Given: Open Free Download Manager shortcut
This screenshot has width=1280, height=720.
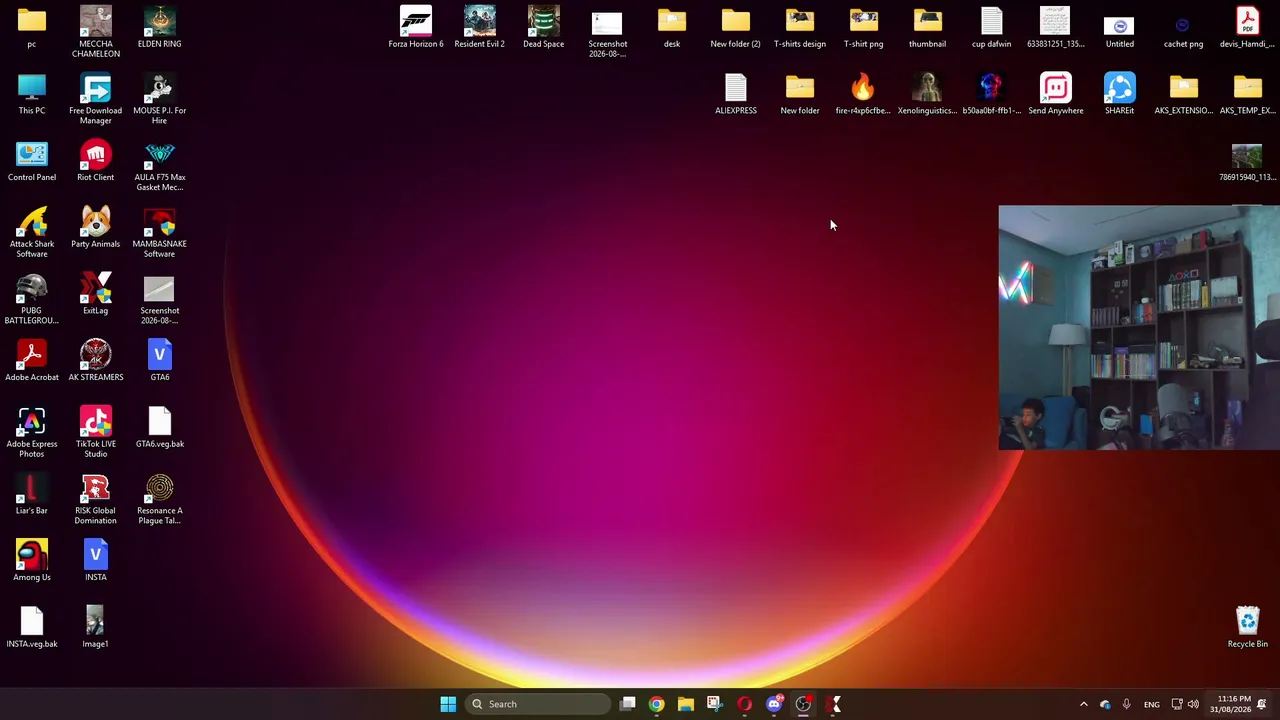Looking at the screenshot, I should click(x=96, y=99).
